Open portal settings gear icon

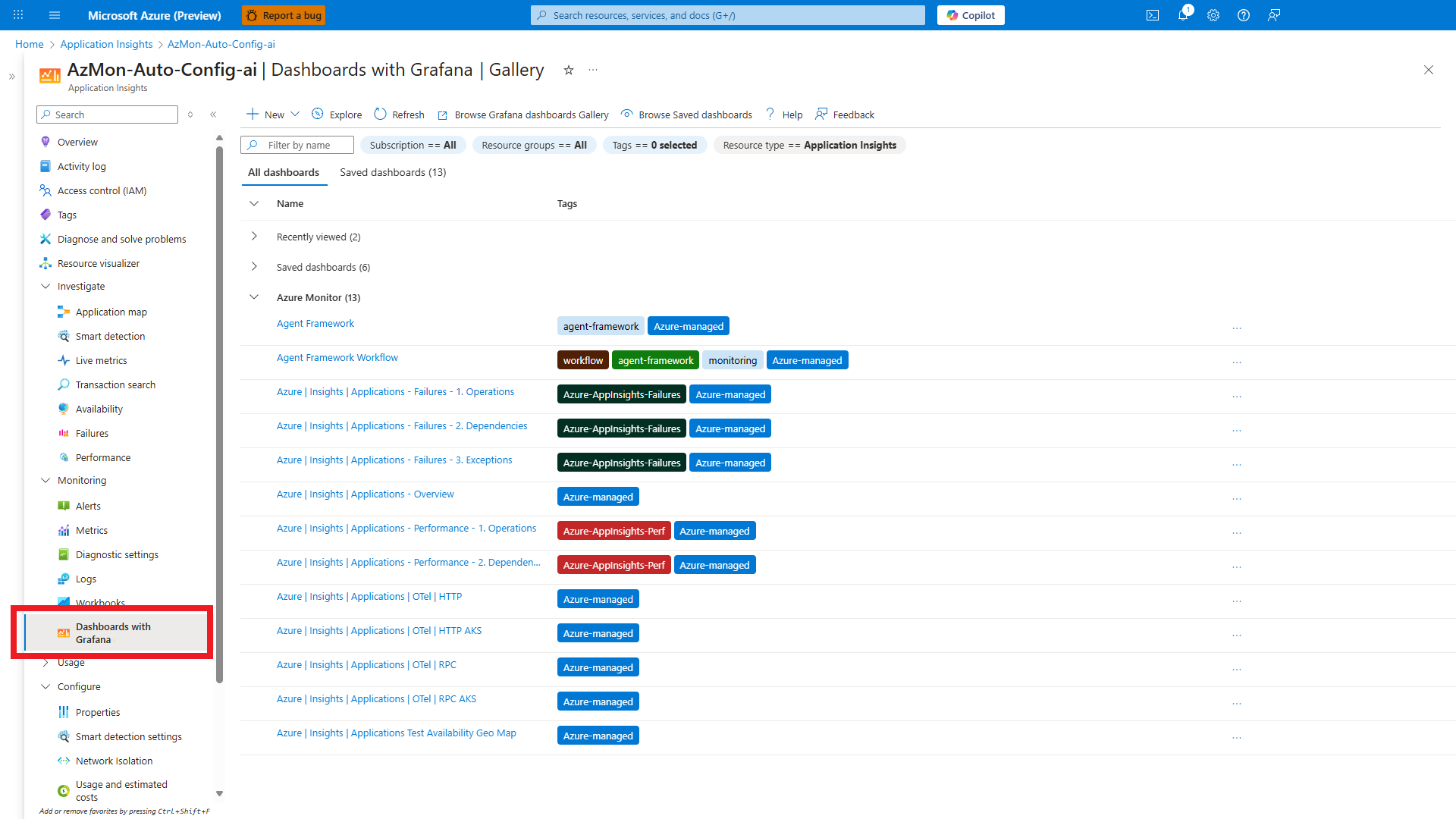coord(1213,15)
